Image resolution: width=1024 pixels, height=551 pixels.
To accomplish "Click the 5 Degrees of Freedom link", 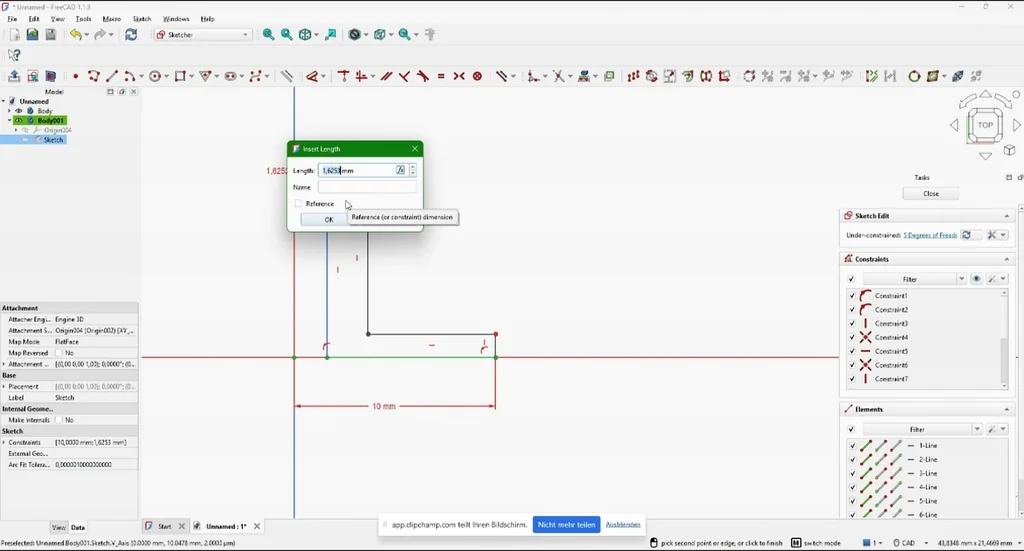I will [930, 235].
